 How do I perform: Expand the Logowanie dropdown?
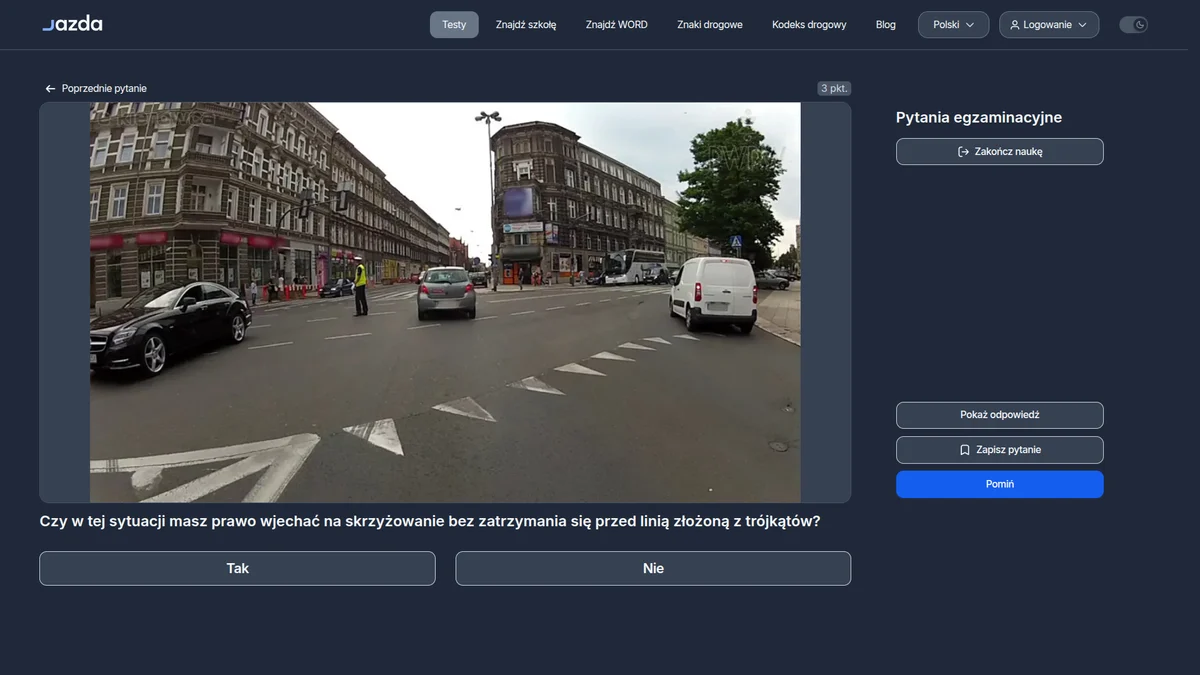pos(1049,25)
